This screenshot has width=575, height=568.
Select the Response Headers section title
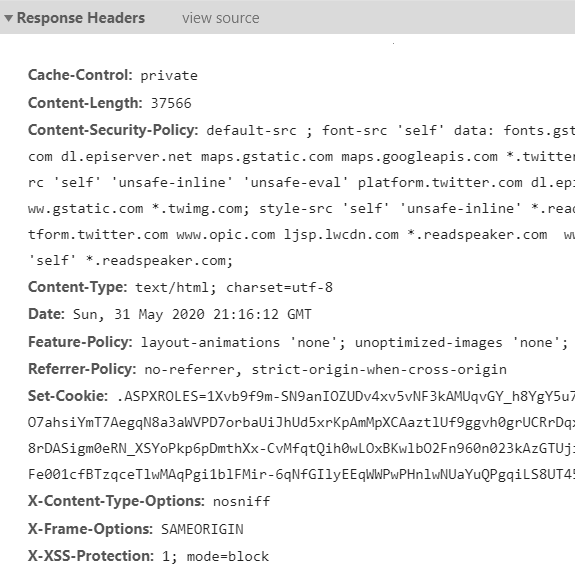[x=81, y=18]
